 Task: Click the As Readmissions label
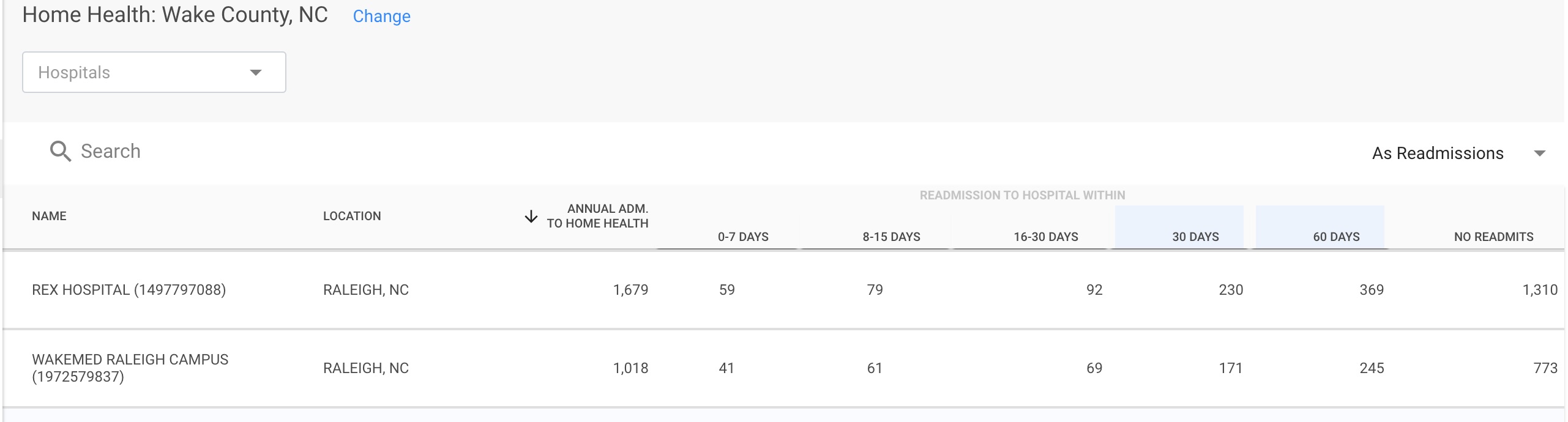click(x=1438, y=154)
